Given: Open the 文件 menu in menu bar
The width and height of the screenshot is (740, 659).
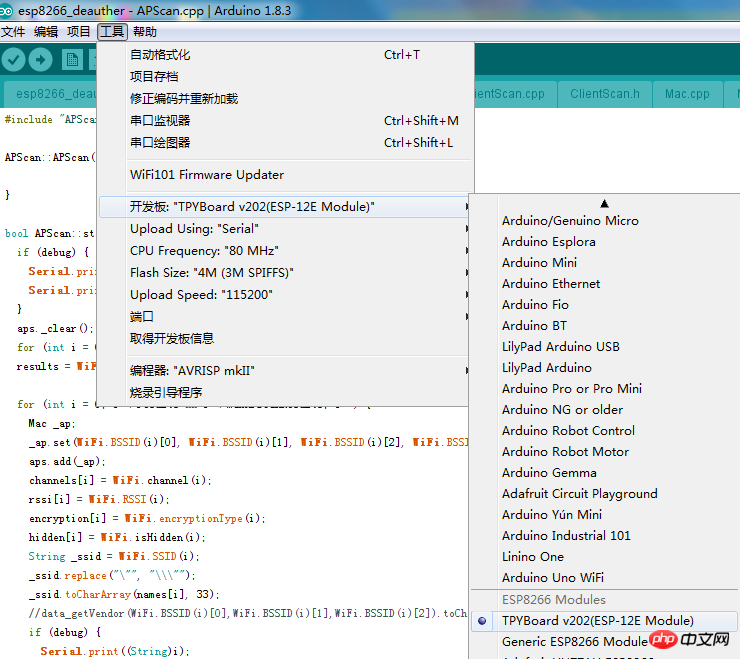Looking at the screenshot, I should click(13, 32).
